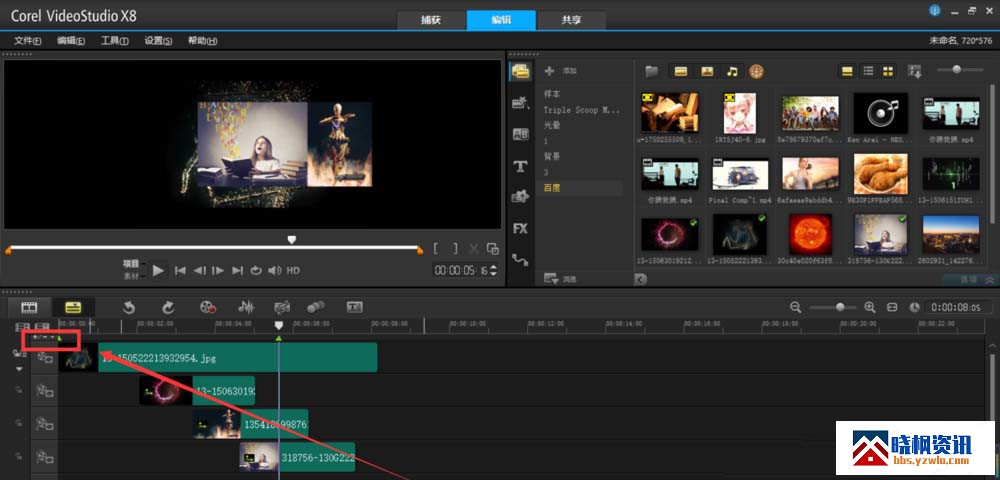Open the Title (T) library panel
Image resolution: width=1000 pixels, height=480 pixels.
click(x=520, y=166)
